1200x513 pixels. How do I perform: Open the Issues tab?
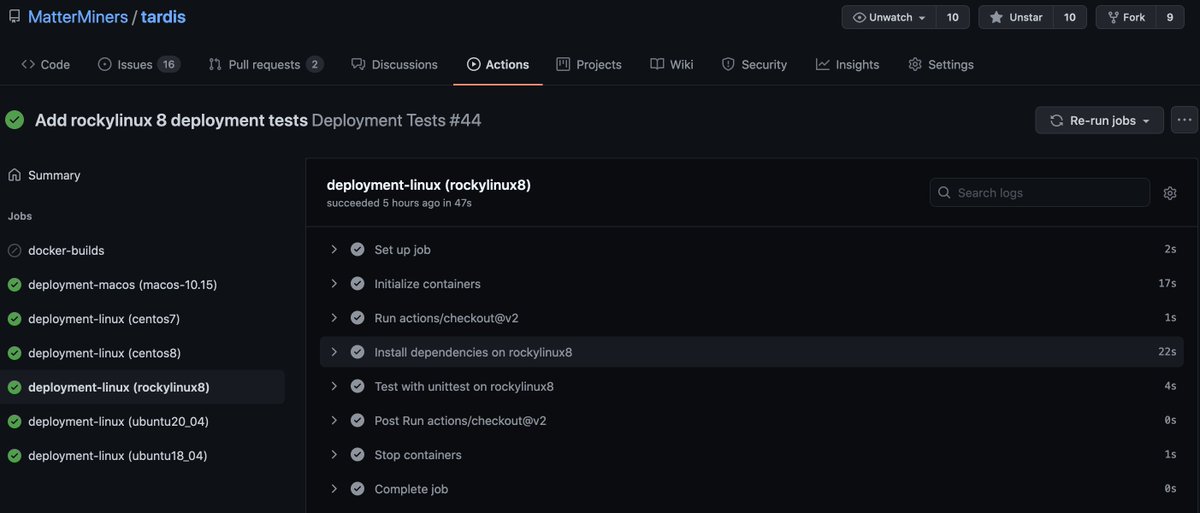coord(138,64)
